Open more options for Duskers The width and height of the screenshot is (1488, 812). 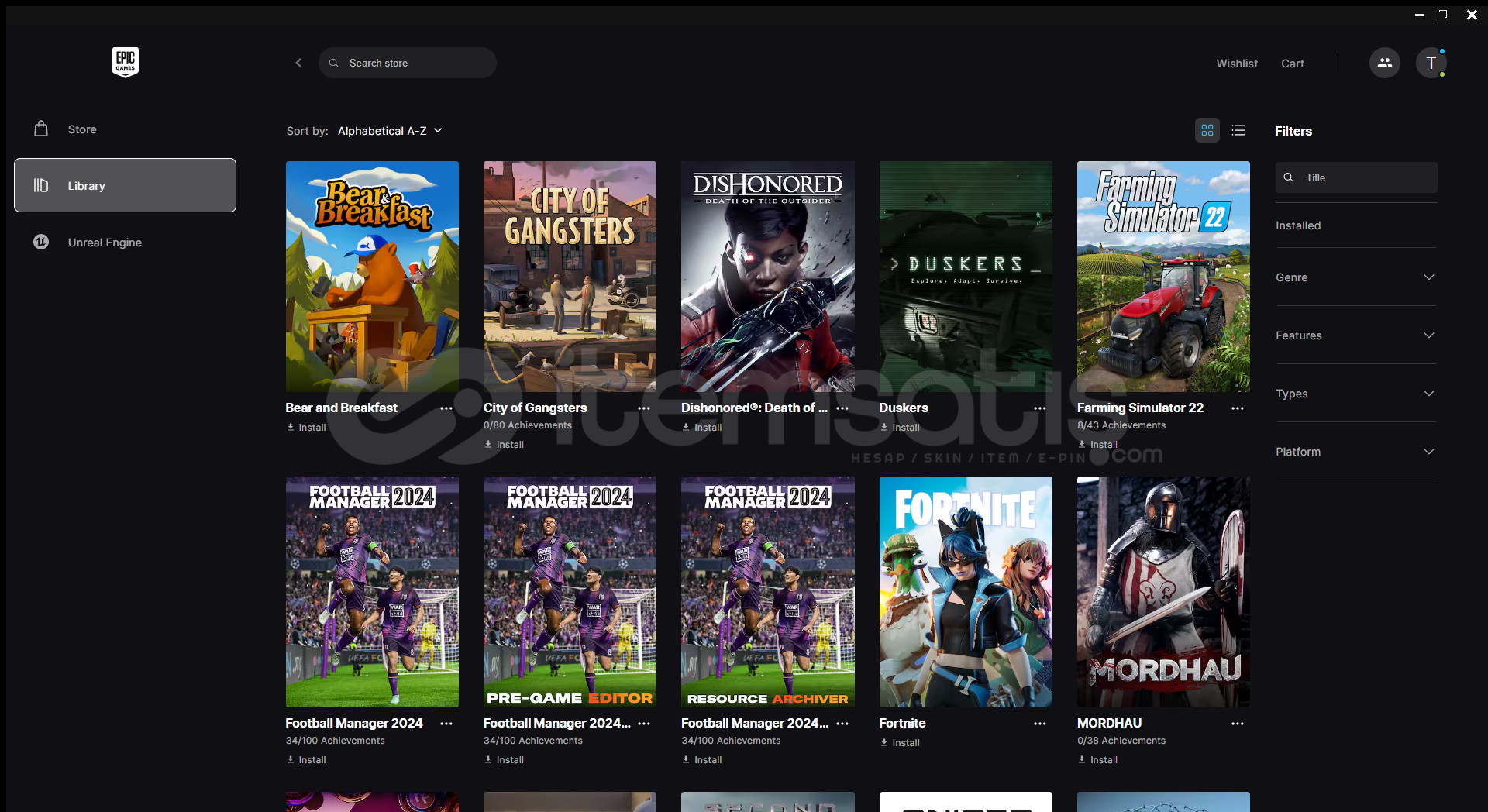pos(1040,408)
